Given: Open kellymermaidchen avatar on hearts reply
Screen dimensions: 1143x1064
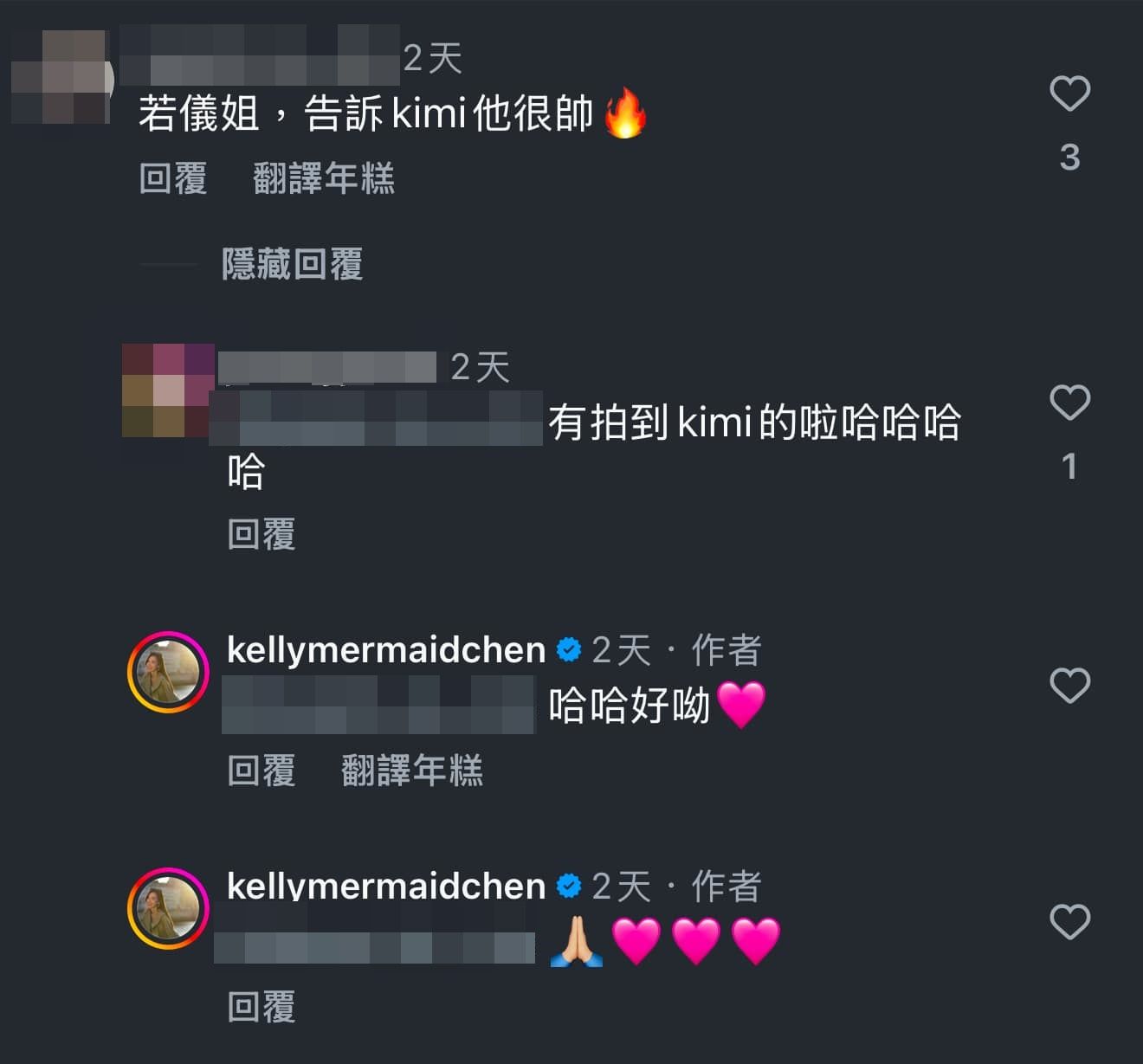Looking at the screenshot, I should click(168, 908).
